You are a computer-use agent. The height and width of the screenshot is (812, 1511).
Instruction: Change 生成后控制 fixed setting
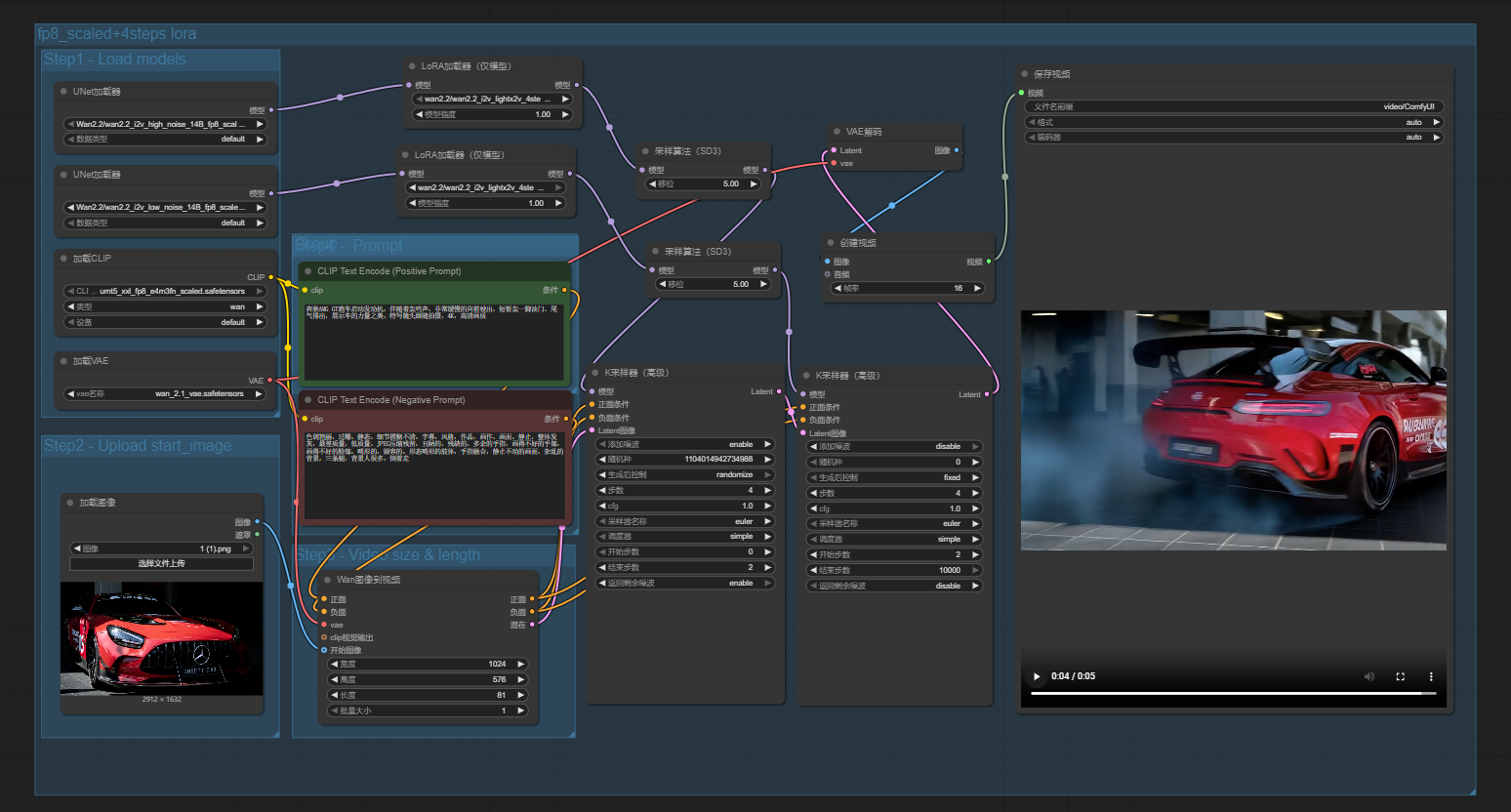(894, 478)
